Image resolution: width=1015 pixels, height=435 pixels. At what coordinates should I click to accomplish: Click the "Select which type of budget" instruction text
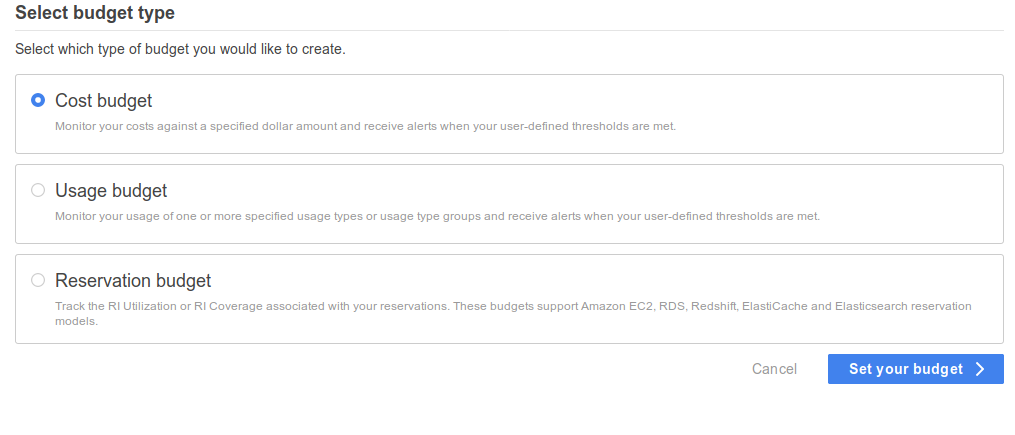pos(180,49)
